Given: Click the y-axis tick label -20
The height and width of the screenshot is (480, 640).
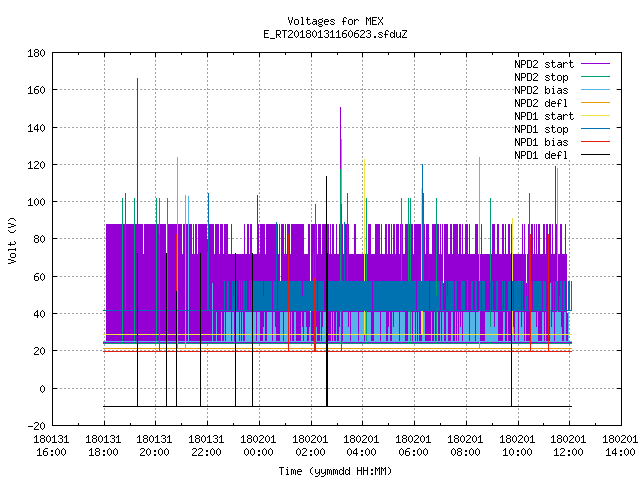Looking at the screenshot, I should (x=36, y=426).
